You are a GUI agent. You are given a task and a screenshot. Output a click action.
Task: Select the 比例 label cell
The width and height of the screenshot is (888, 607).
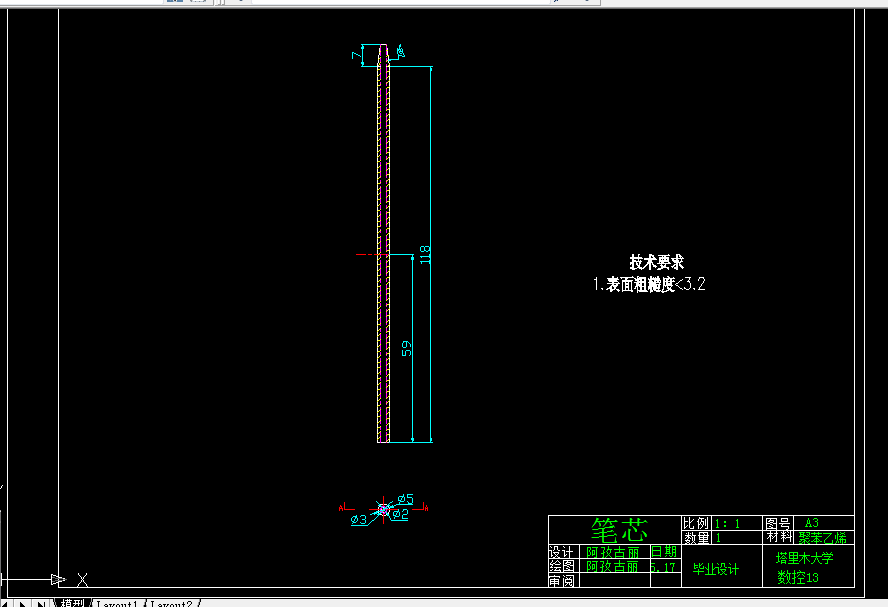696,523
